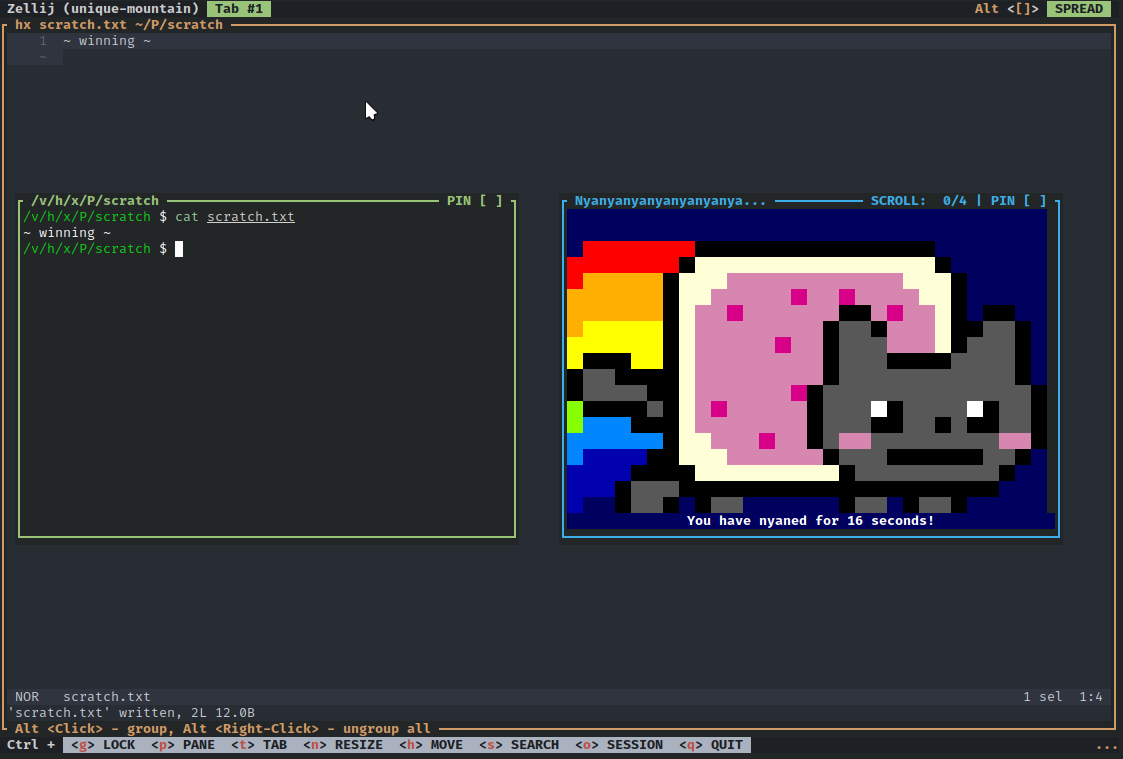Click the SPREAD layout indicator
1123x759 pixels.
(1079, 9)
